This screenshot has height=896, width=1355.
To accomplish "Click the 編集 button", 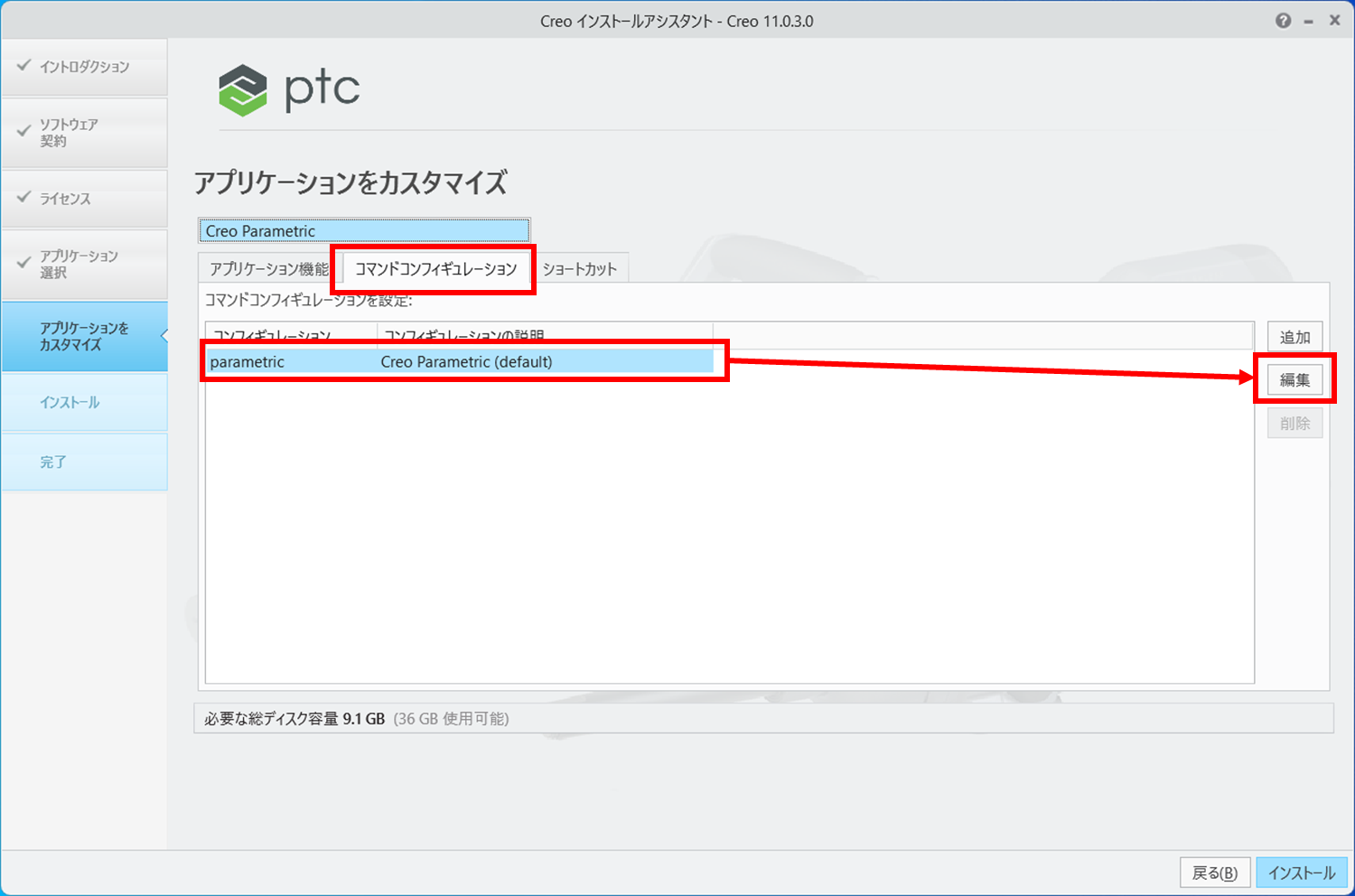I will point(1294,380).
